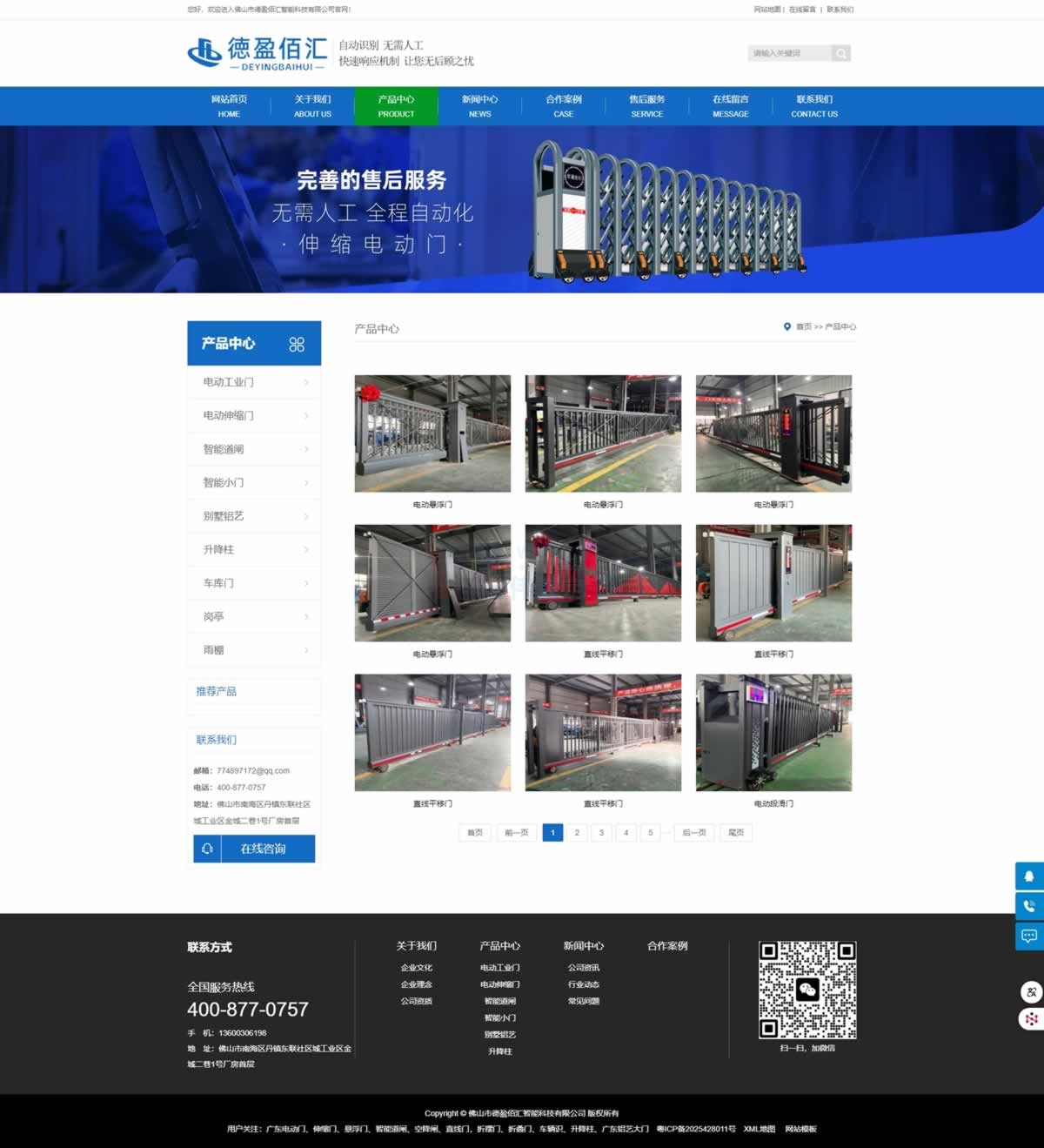1044x1148 pixels.
Task: Click into the keyword search field
Action: [x=788, y=54]
